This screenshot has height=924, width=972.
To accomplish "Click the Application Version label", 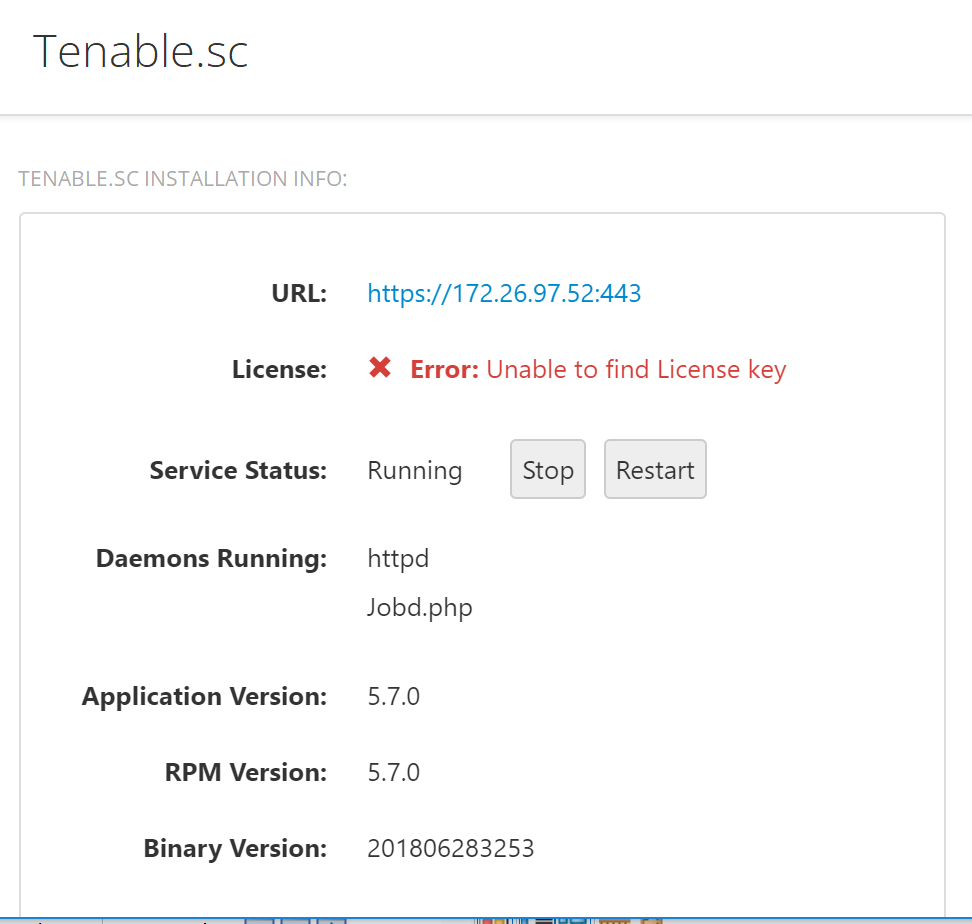I will [205, 697].
